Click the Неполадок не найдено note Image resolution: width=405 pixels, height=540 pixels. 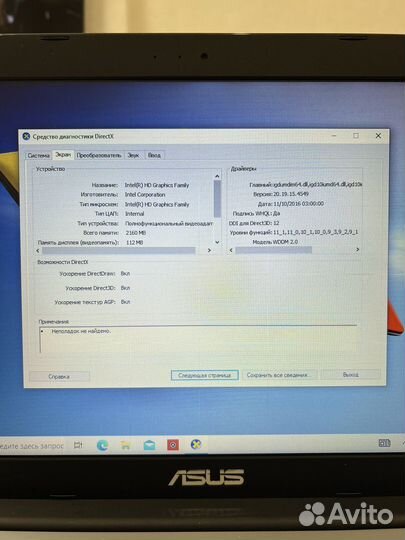click(x=81, y=331)
